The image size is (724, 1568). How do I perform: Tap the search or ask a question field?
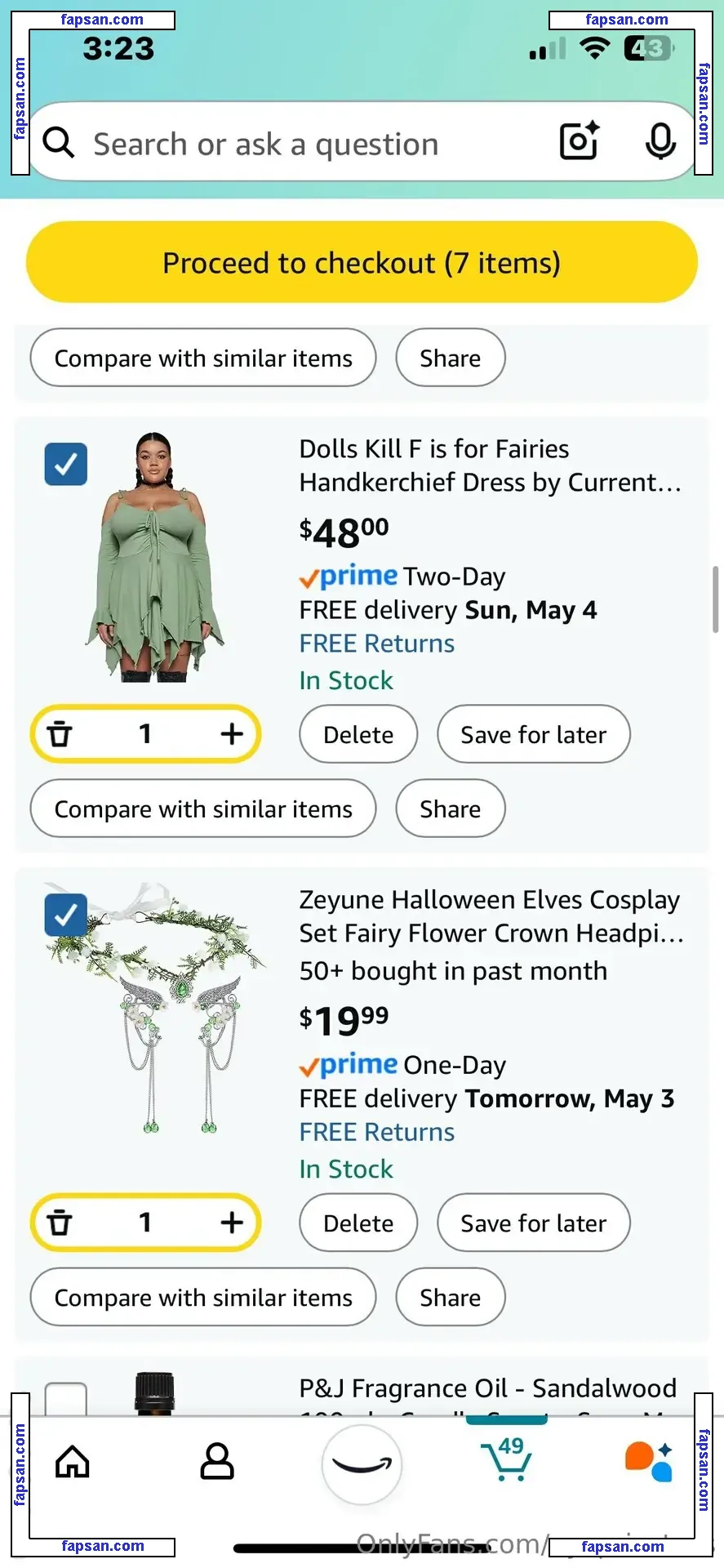pos(310,144)
